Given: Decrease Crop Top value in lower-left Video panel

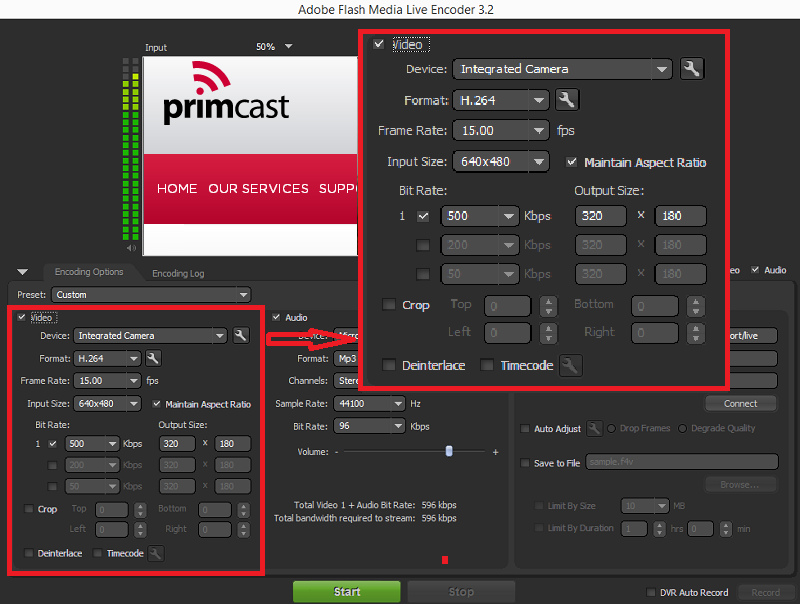Looking at the screenshot, I should [140, 513].
